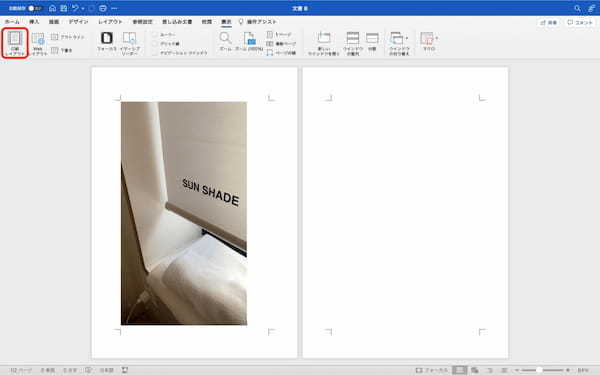Viewport: 600px width, 375px height.
Task: Switch to Outline view in ribbon
Action: pos(68,37)
